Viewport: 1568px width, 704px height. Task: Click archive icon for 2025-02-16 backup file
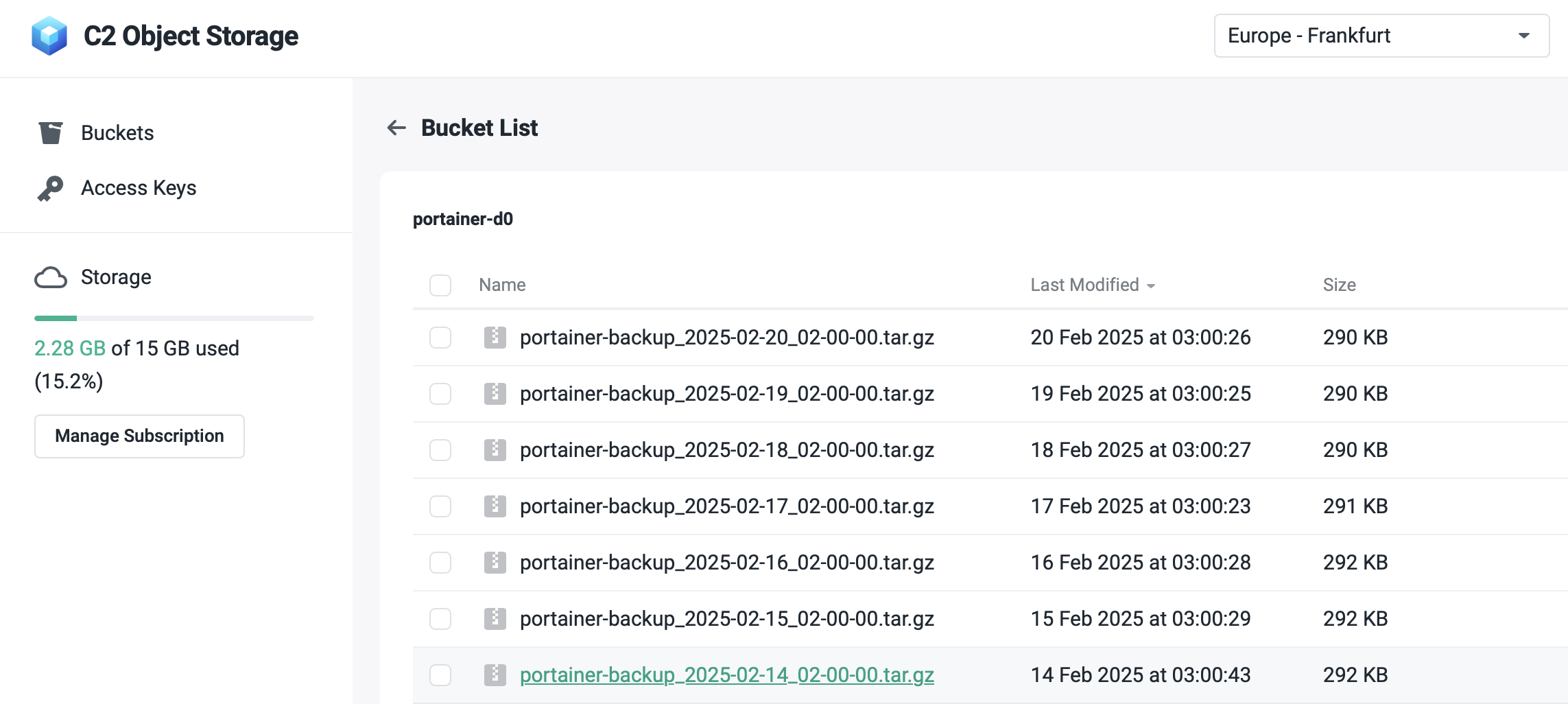pyautogui.click(x=495, y=563)
